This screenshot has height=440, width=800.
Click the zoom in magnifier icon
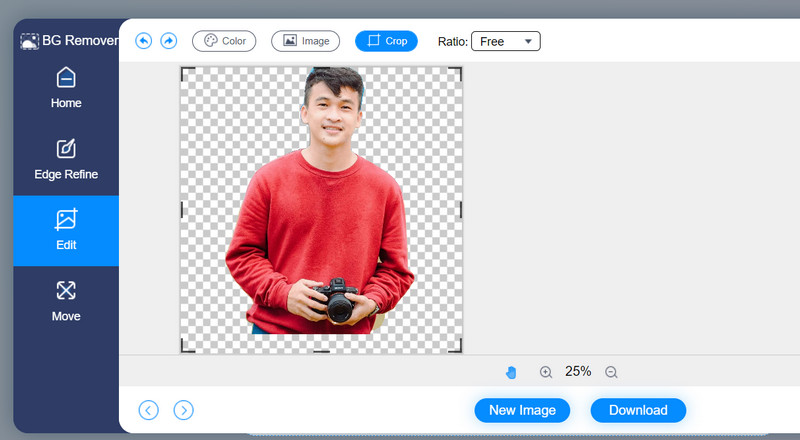click(546, 372)
